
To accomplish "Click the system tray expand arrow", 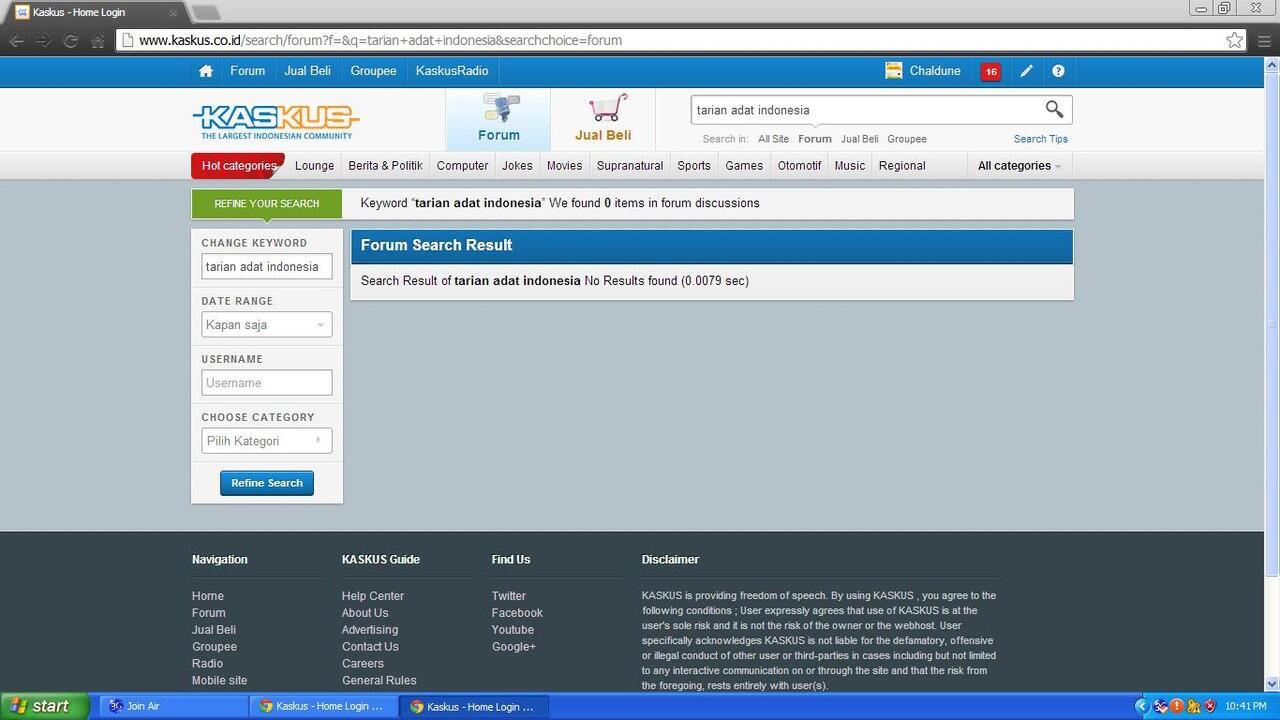I will tap(1143, 706).
